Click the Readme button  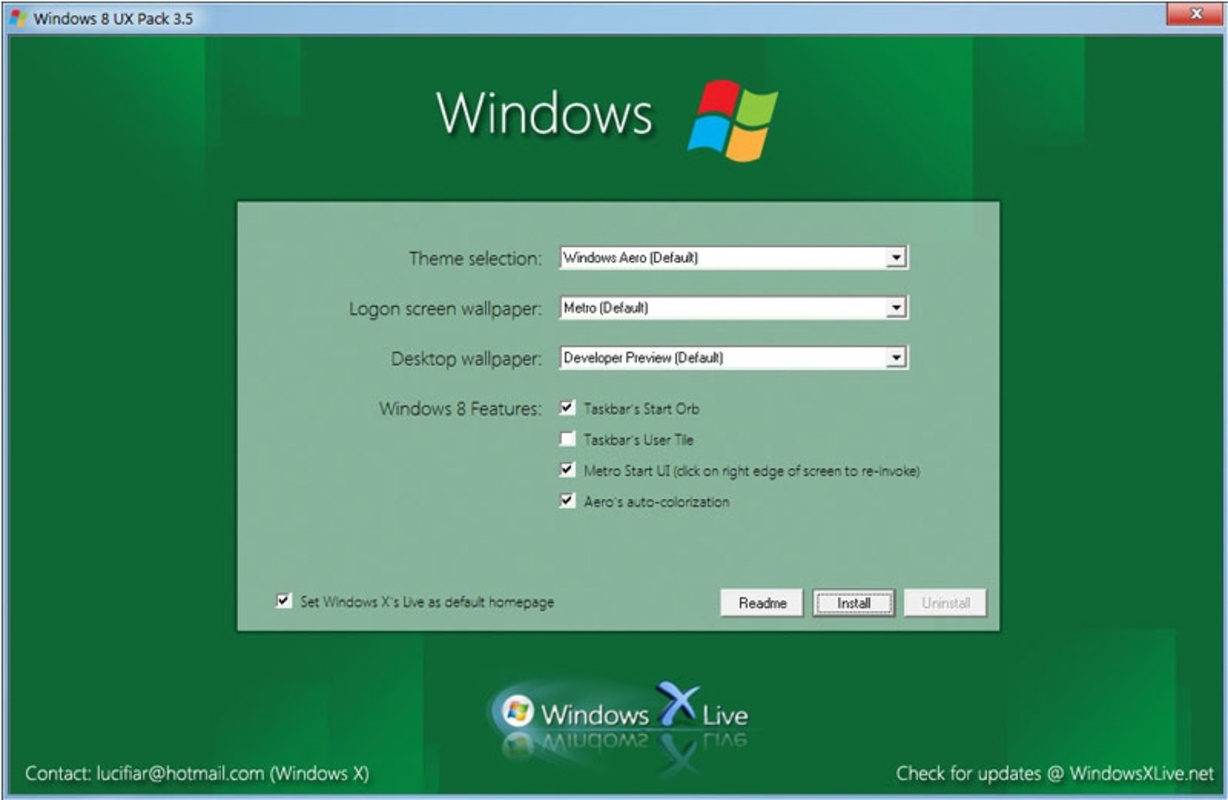(762, 603)
